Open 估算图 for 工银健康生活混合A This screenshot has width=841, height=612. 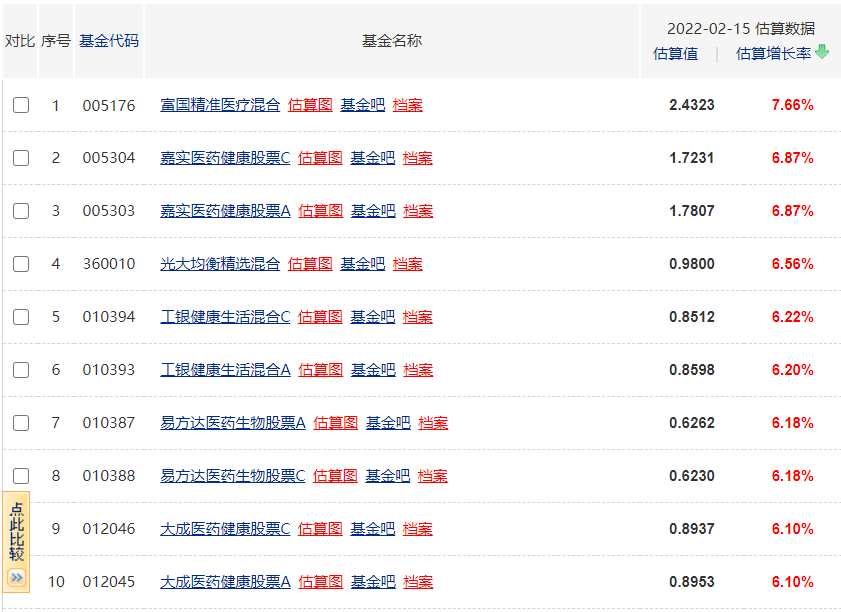[x=321, y=370]
